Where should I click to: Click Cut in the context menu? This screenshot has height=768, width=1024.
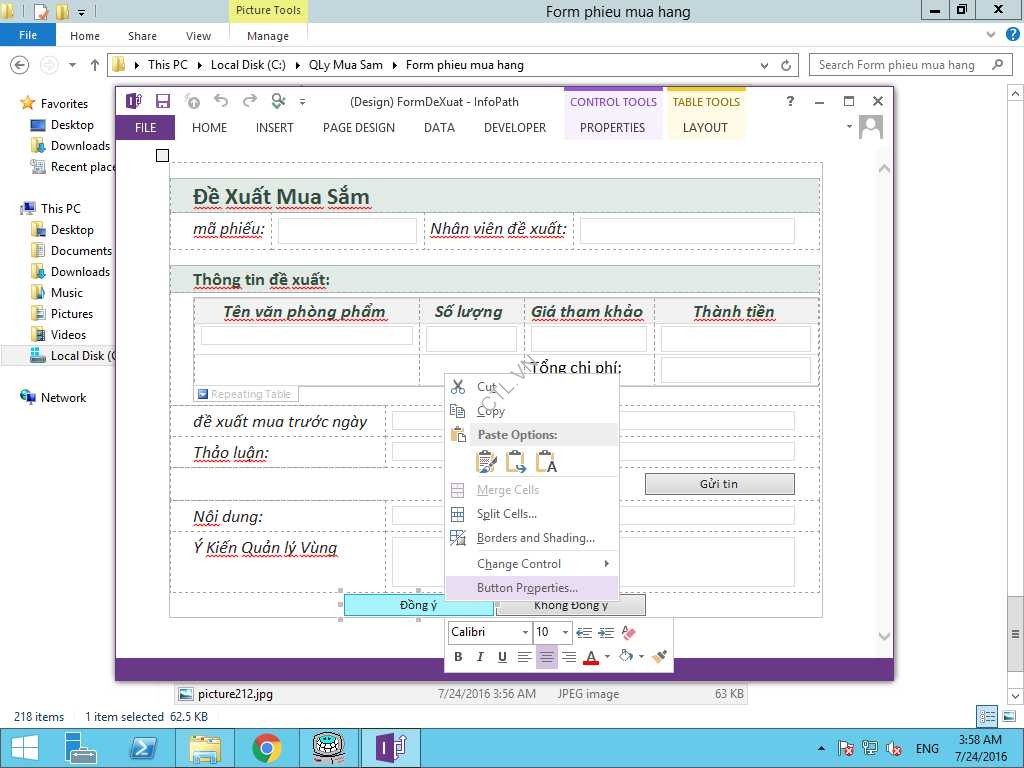tap(486, 387)
